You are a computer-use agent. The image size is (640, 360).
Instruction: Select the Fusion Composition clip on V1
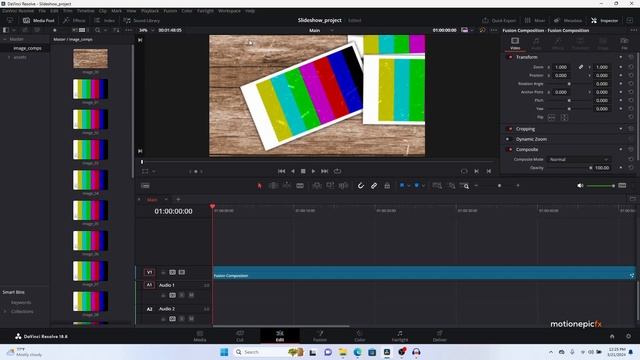point(424,273)
